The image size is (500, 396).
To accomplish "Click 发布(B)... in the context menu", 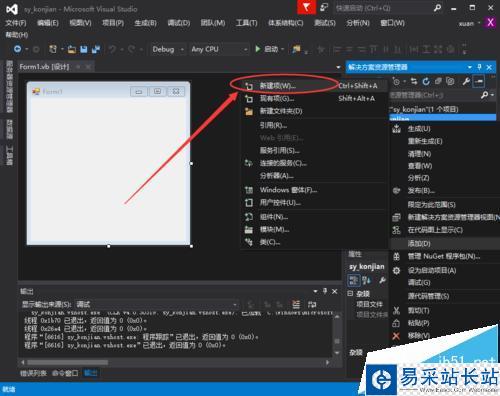I will [x=445, y=191].
